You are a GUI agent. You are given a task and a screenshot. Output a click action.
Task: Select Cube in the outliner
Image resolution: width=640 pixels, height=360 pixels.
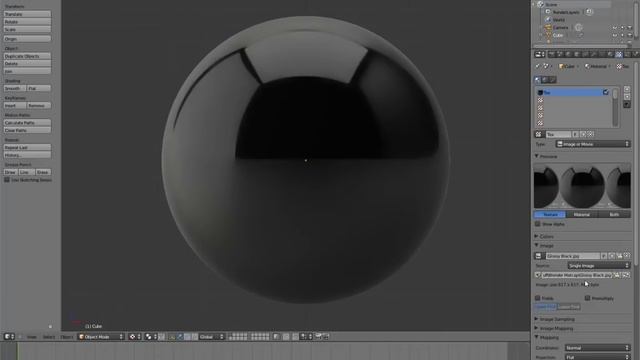[x=558, y=35]
